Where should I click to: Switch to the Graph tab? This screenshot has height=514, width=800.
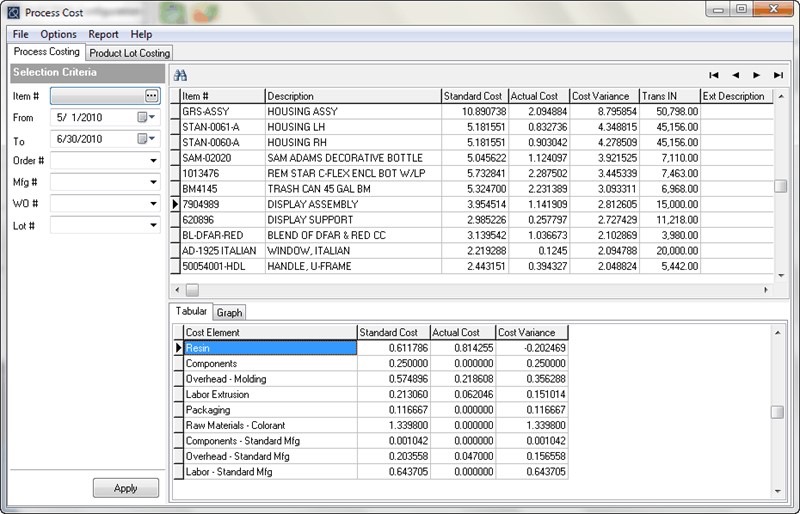tap(229, 313)
